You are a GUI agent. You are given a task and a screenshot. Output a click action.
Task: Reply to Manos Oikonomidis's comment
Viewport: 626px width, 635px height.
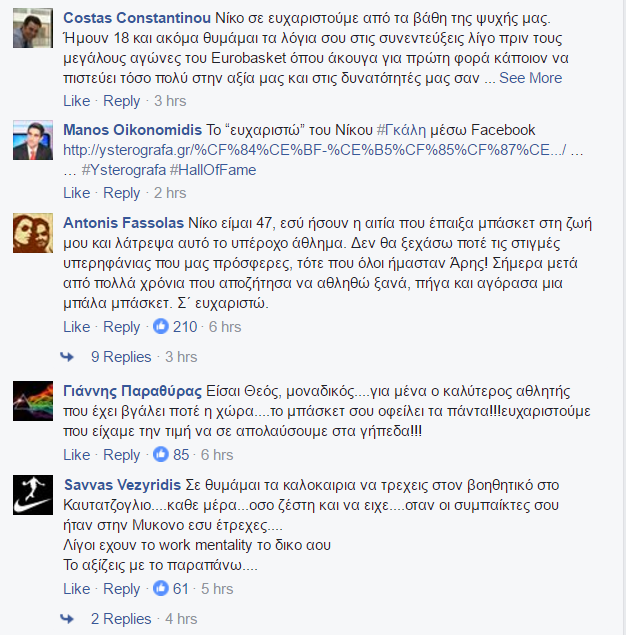click(x=121, y=193)
